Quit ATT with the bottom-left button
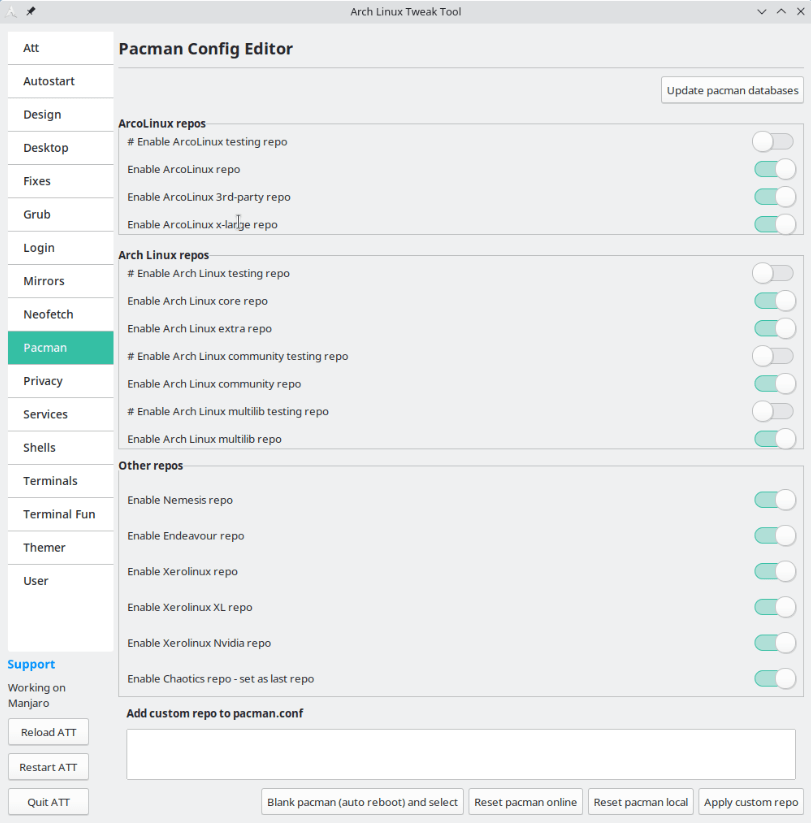 click(48, 802)
